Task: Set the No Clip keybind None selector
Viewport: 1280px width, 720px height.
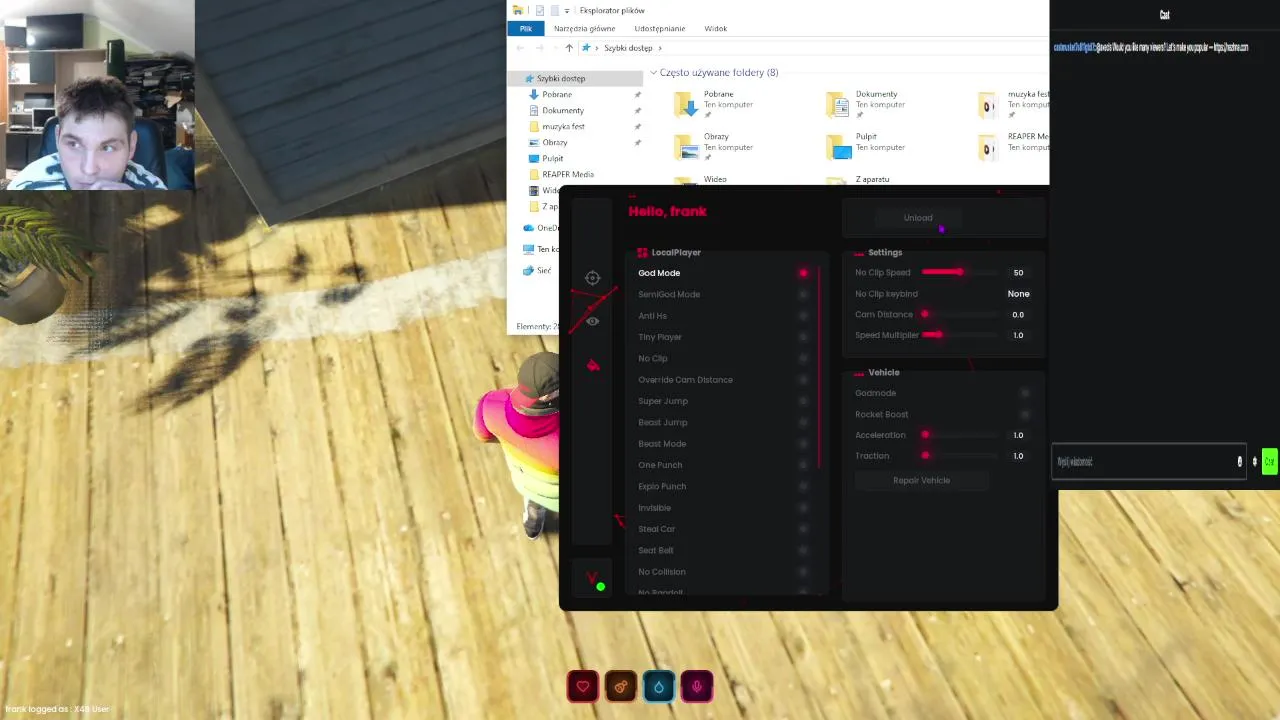Action: point(1018,294)
